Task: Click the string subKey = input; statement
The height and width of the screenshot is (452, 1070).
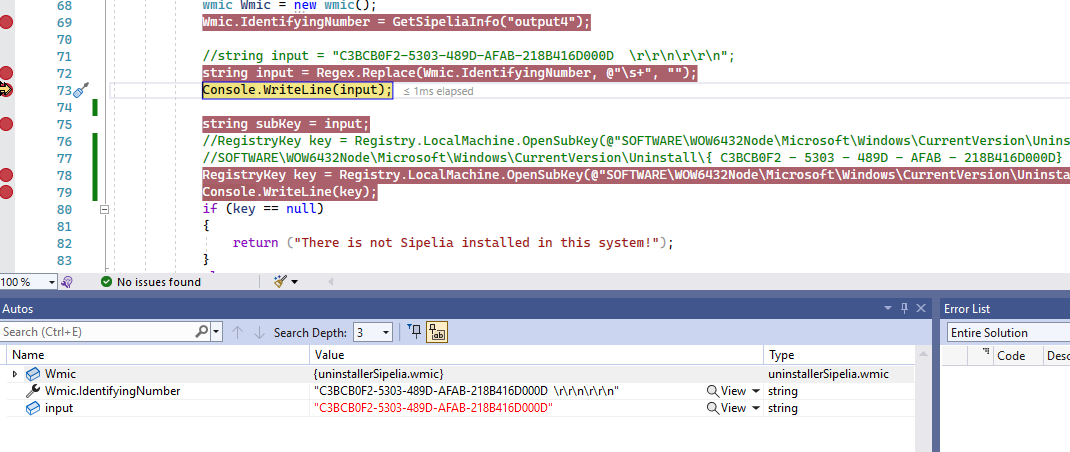Action: tap(286, 124)
